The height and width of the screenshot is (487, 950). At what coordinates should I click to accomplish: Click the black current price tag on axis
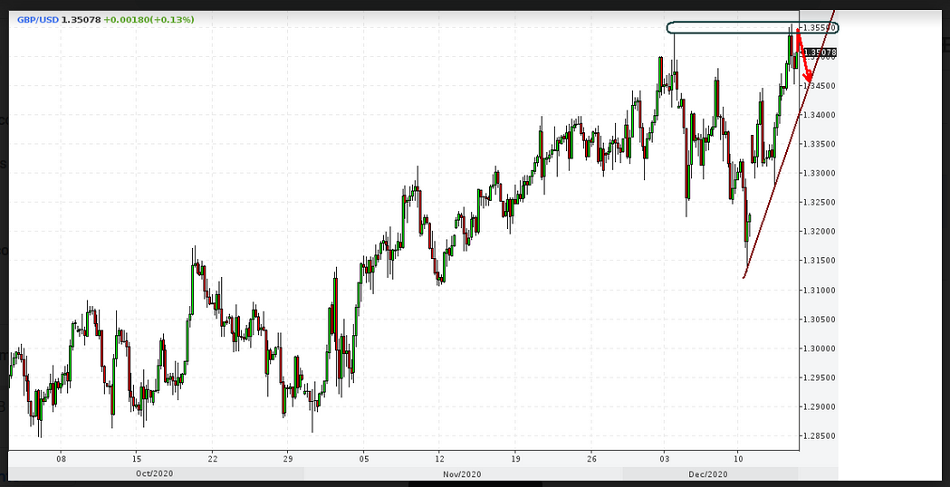(x=820, y=52)
